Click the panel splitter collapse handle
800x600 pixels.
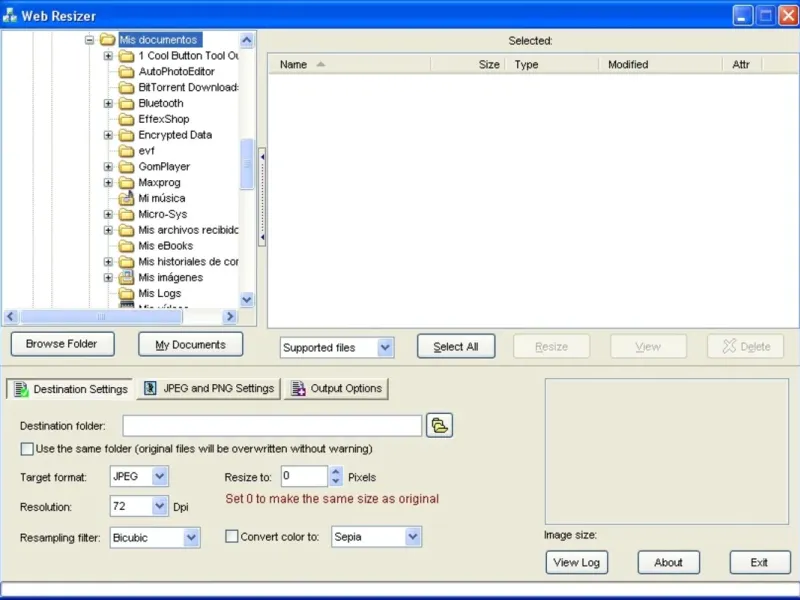[262, 197]
